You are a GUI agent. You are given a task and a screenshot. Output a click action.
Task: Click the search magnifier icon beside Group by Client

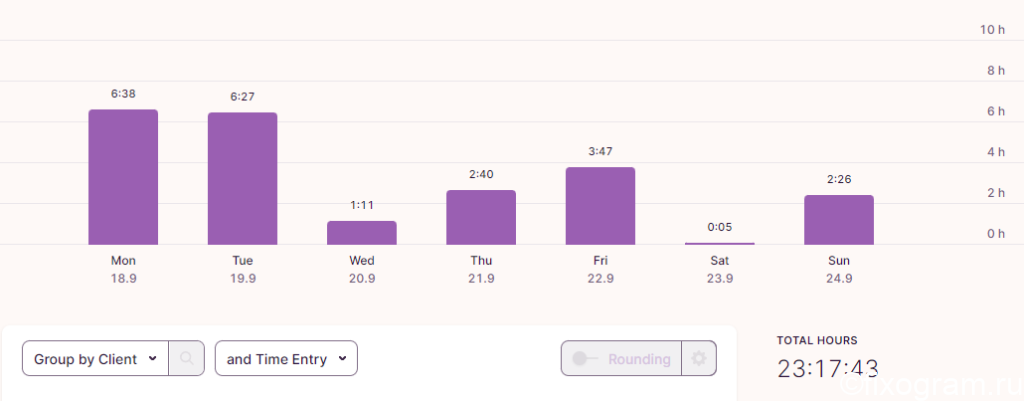click(187, 359)
